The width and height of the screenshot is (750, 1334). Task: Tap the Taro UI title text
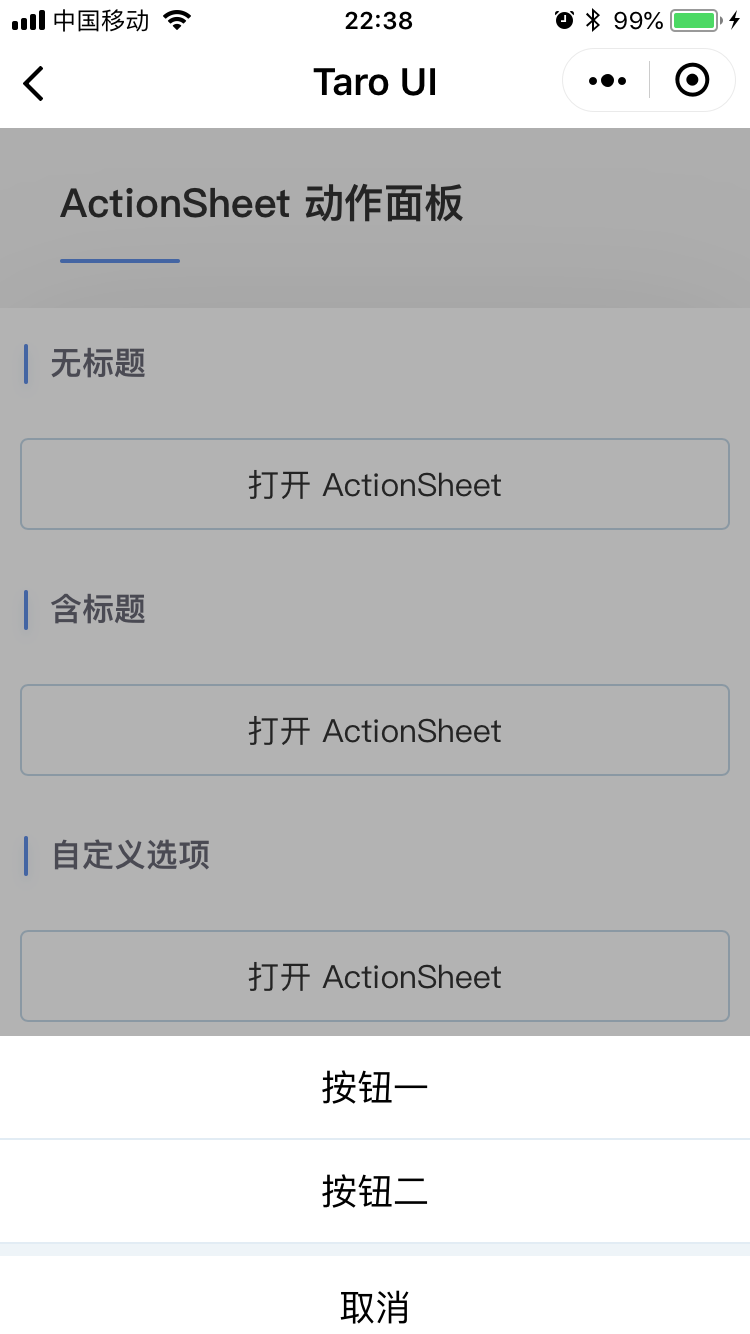pyautogui.click(x=375, y=81)
